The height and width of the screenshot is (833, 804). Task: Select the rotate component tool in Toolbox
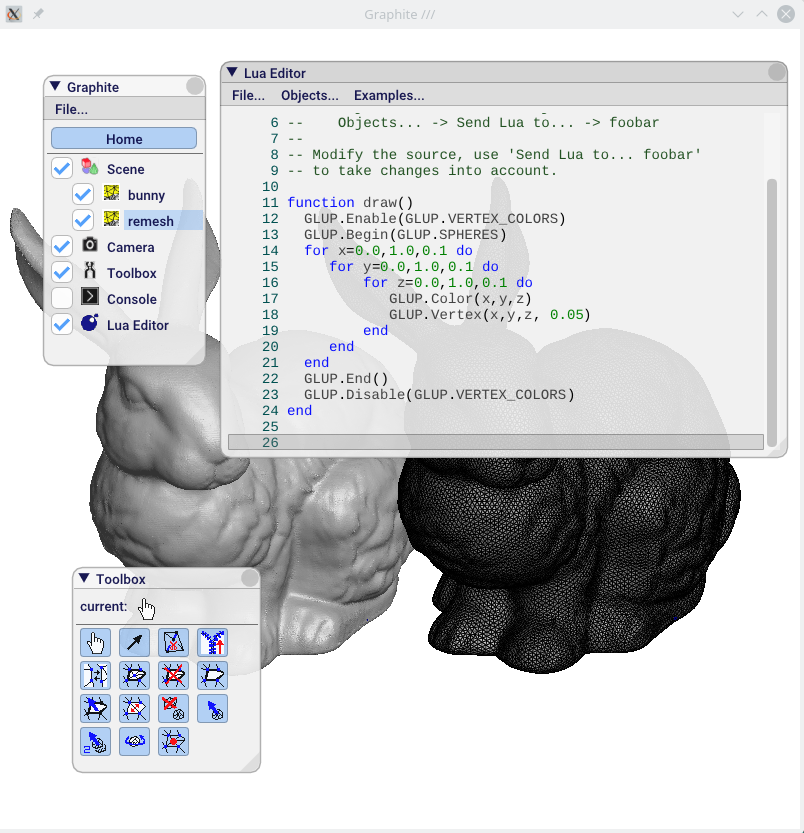134,742
